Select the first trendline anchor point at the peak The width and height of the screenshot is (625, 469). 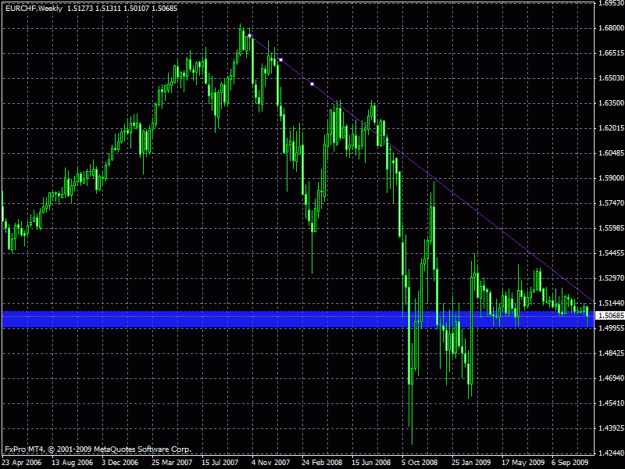click(250, 35)
